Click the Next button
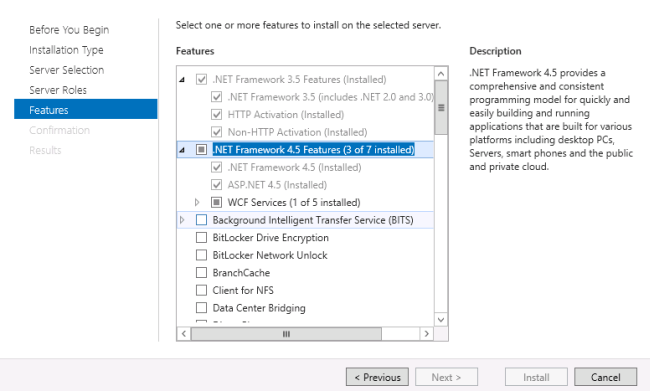The height and width of the screenshot is (391, 650). tap(446, 377)
